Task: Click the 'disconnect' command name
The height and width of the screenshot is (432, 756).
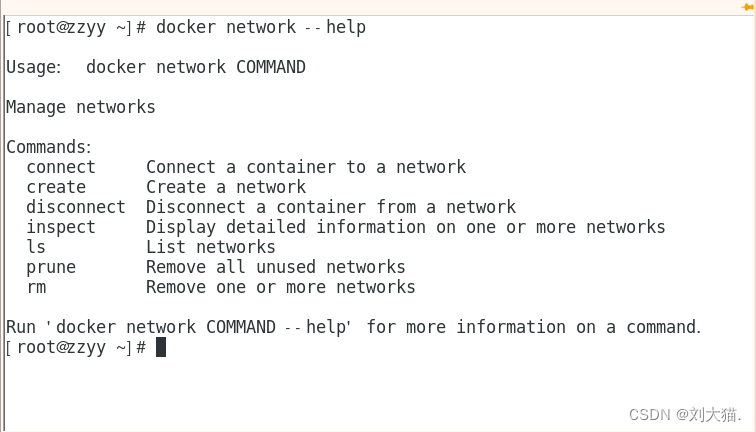Action: (76, 207)
